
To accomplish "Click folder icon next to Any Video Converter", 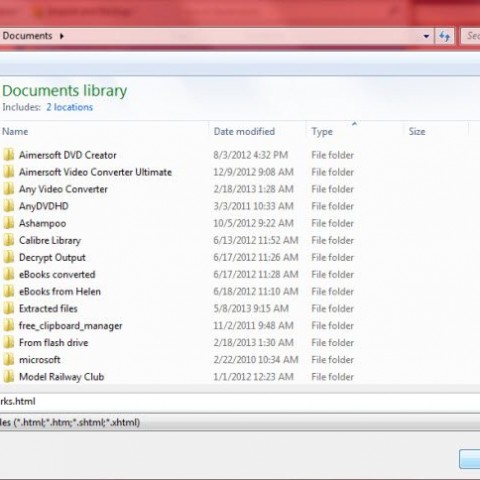I will [9, 189].
